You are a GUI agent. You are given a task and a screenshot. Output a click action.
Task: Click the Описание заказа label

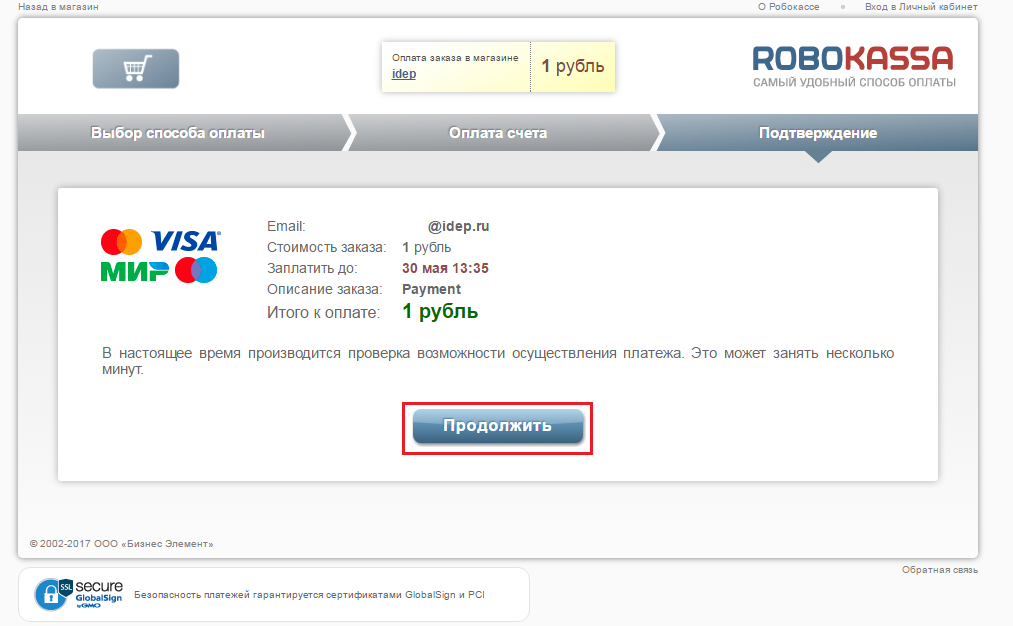(324, 289)
